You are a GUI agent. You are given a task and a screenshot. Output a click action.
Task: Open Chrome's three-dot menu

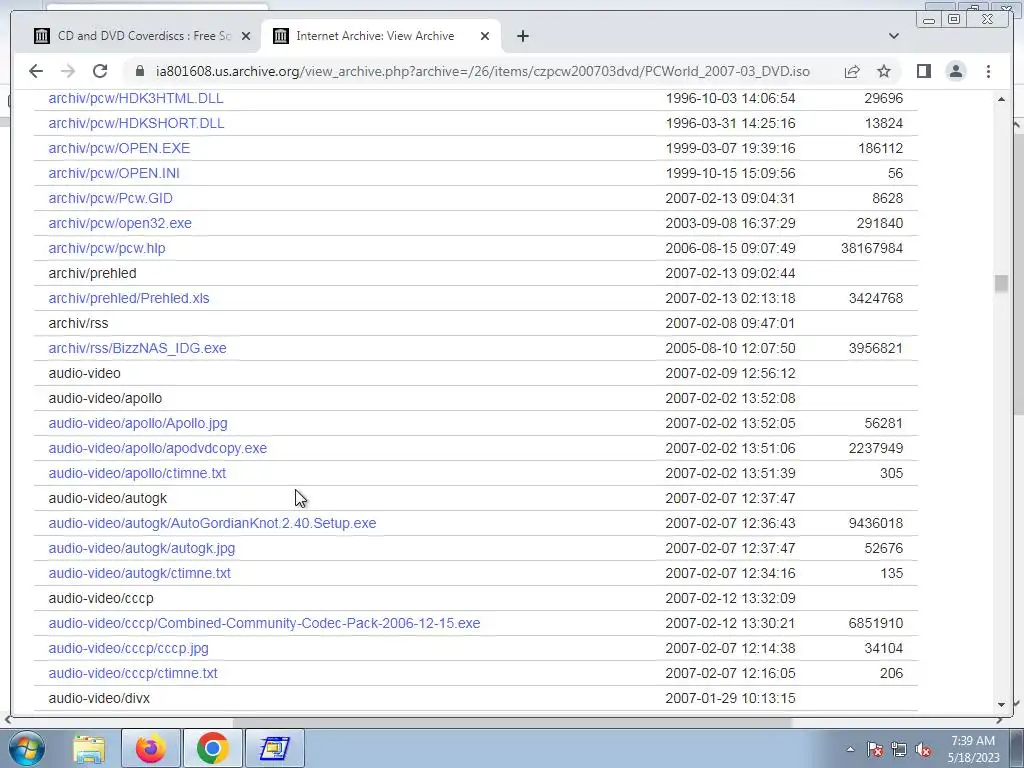[988, 71]
